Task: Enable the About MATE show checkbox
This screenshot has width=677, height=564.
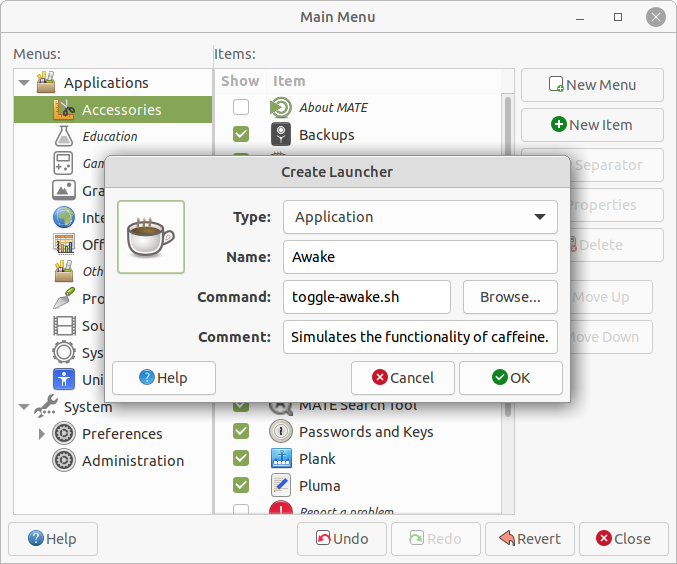Action: (241, 107)
